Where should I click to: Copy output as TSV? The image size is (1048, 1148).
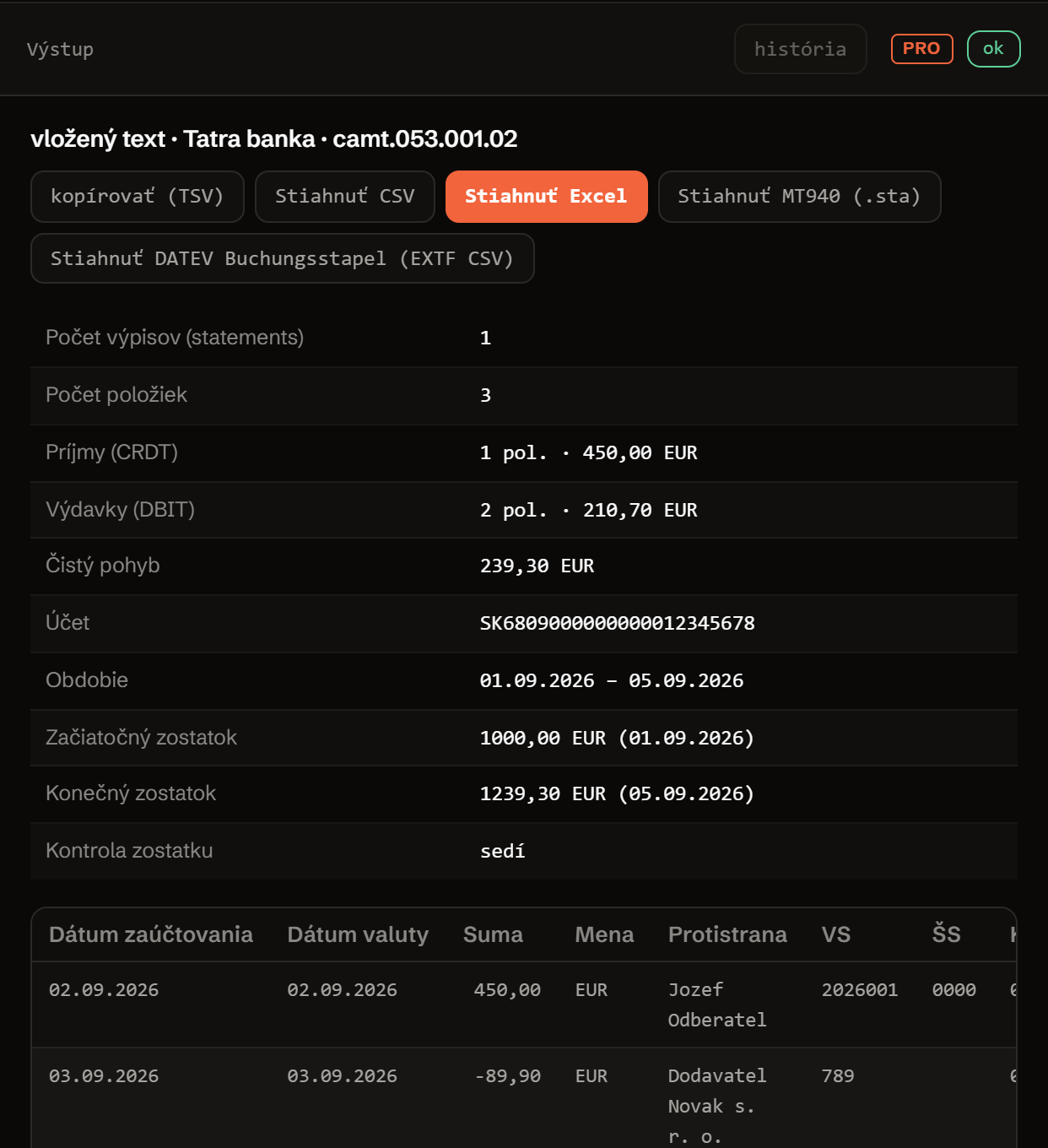click(138, 197)
